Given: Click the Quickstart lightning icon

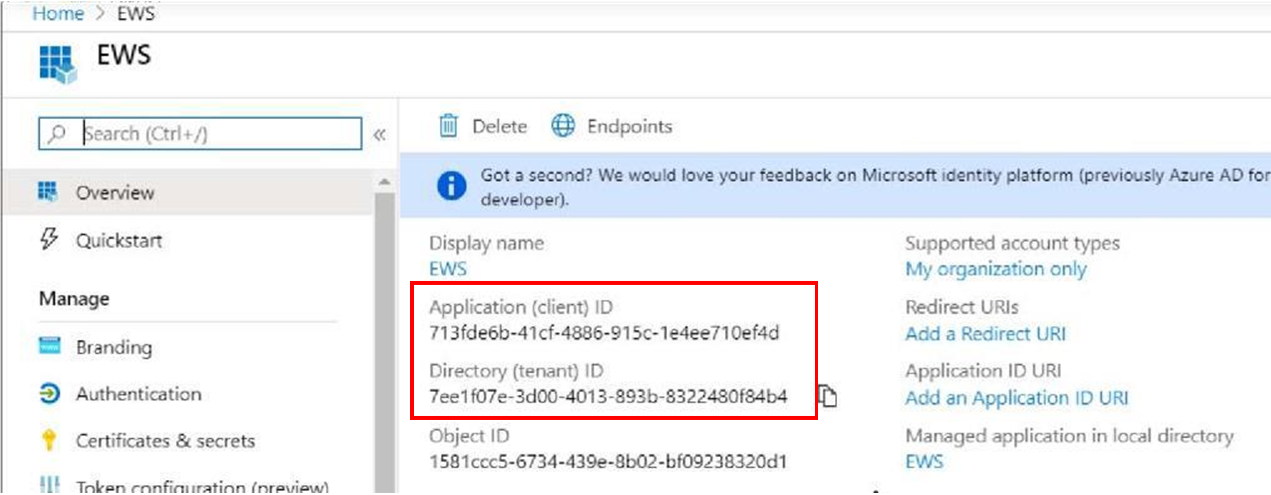Looking at the screenshot, I should [x=48, y=240].
